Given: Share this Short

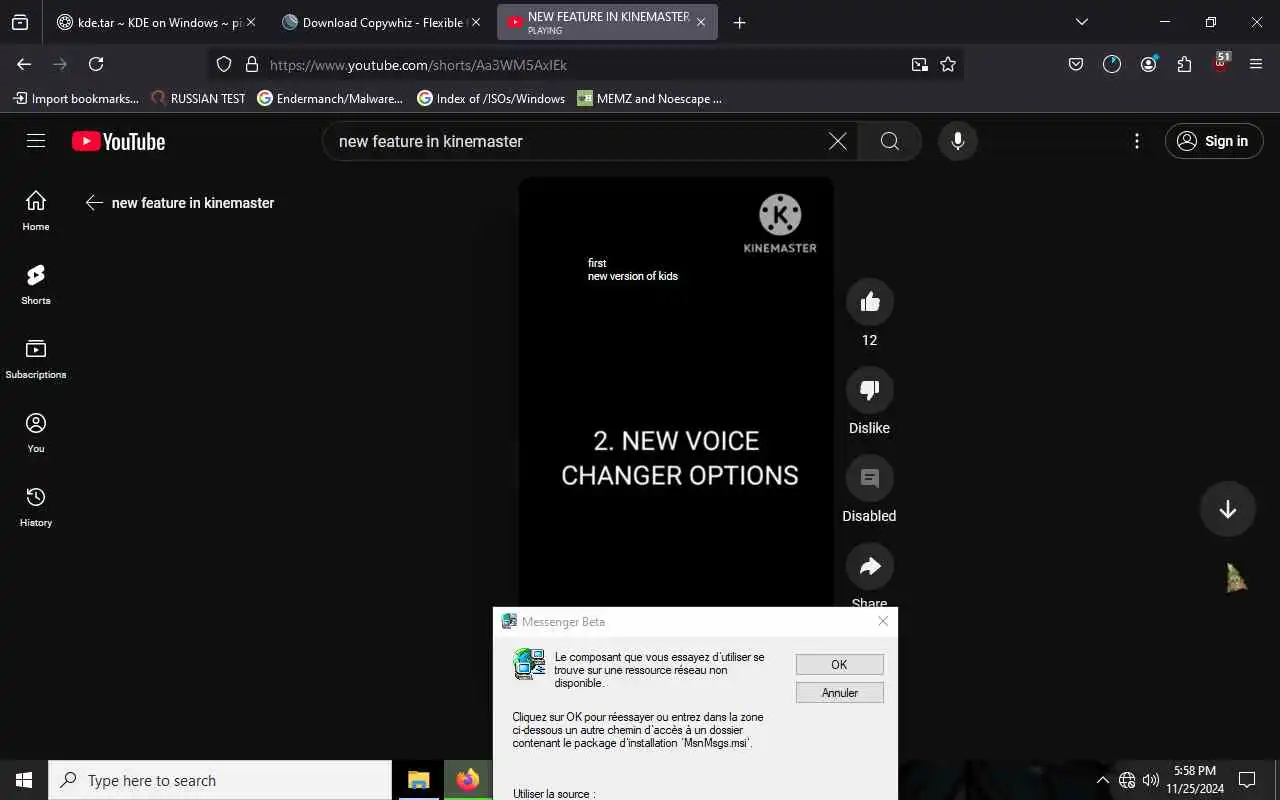Looking at the screenshot, I should click(x=870, y=566).
